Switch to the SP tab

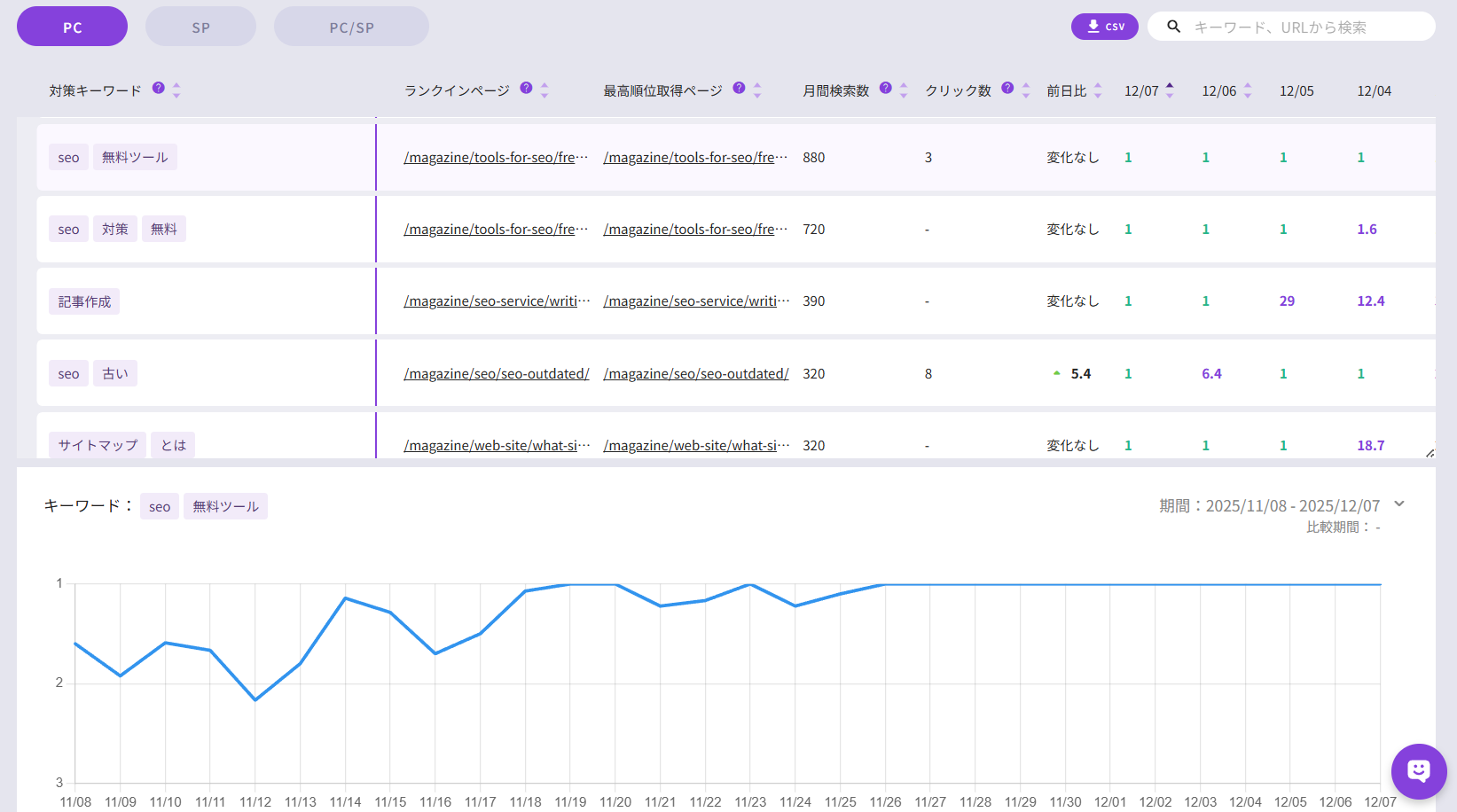click(200, 27)
